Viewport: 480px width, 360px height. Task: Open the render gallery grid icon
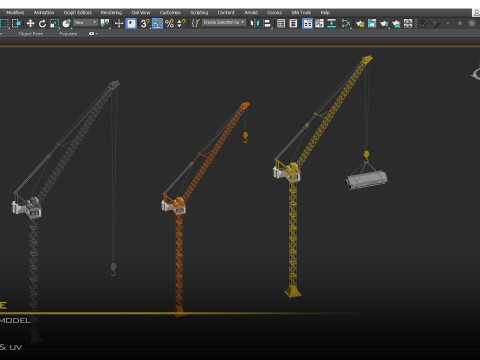[x=408, y=23]
